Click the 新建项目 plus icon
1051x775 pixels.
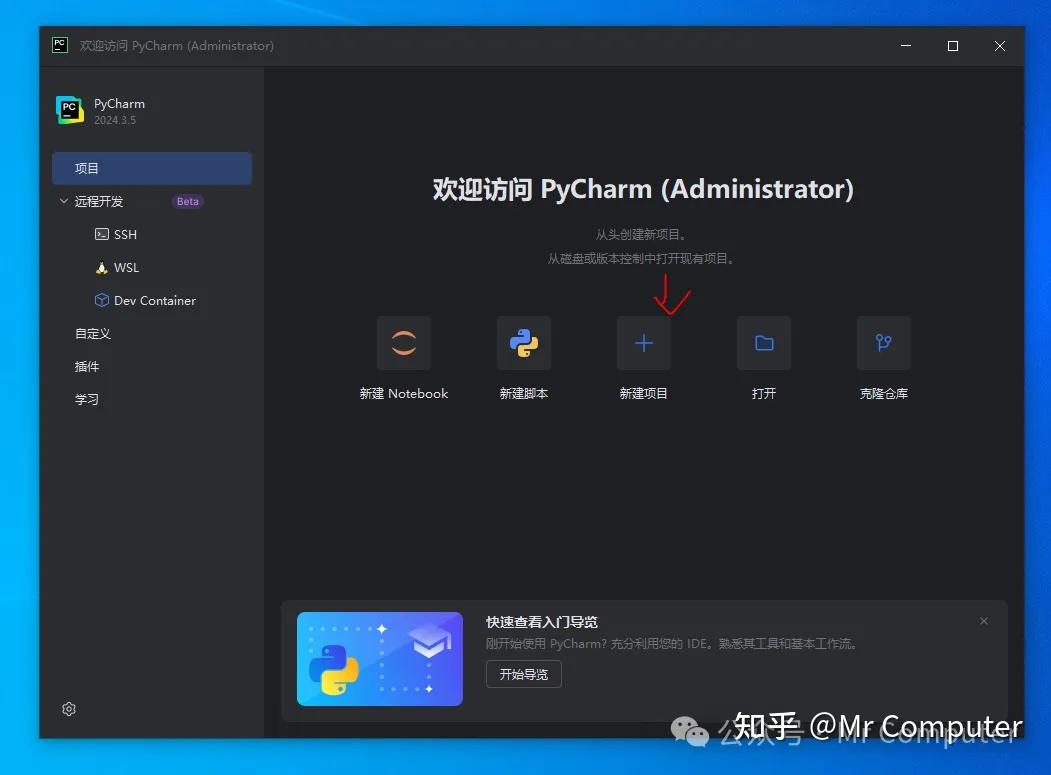[x=643, y=343]
